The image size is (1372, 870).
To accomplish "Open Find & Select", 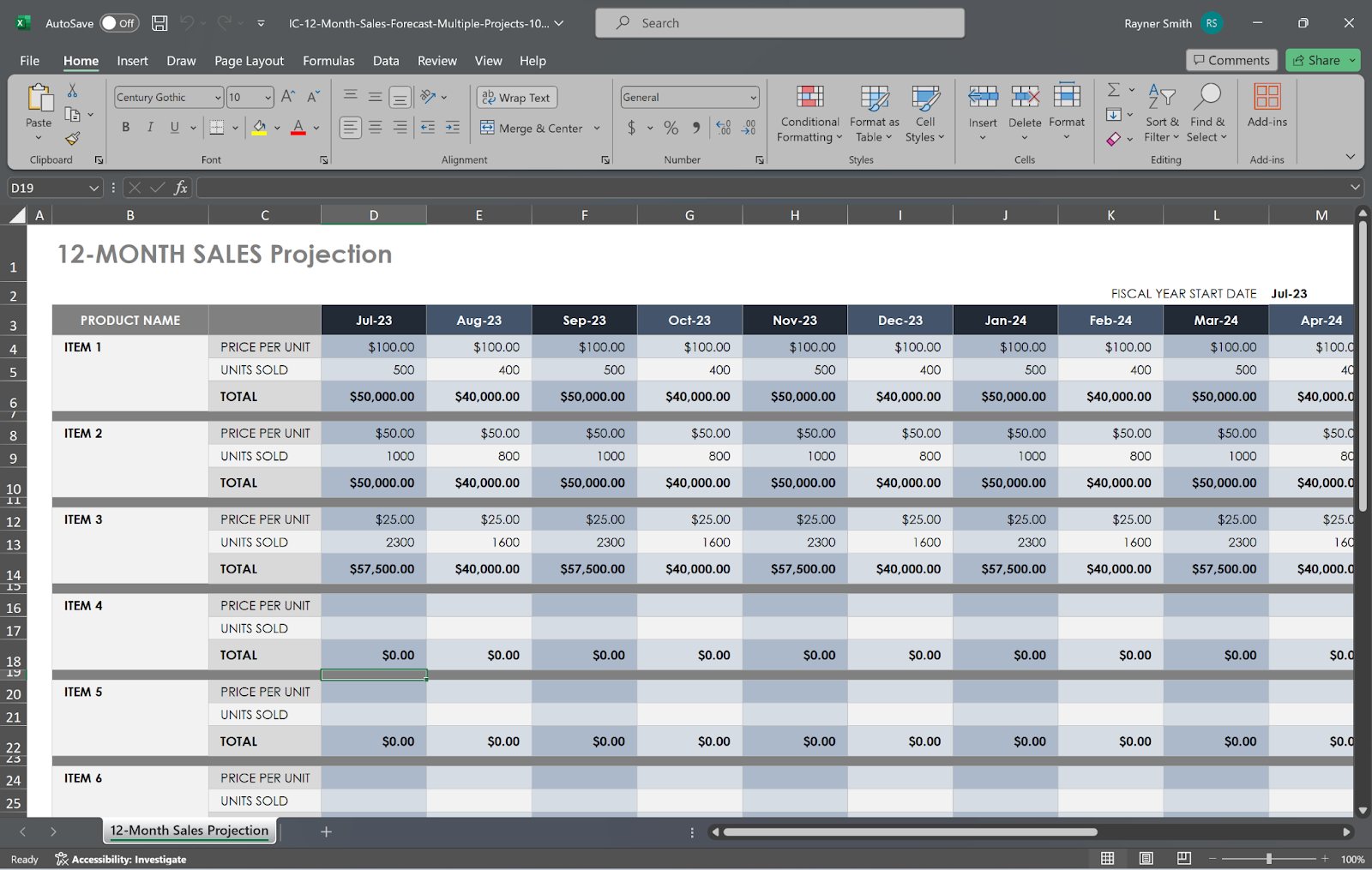I will 1207,113.
